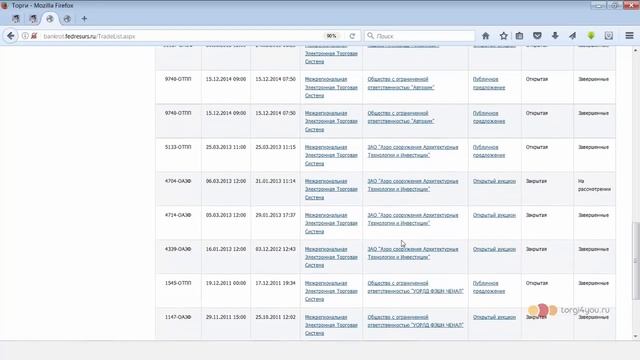Open the green extension icon
Screen dimensions: 640x360
pos(591,36)
